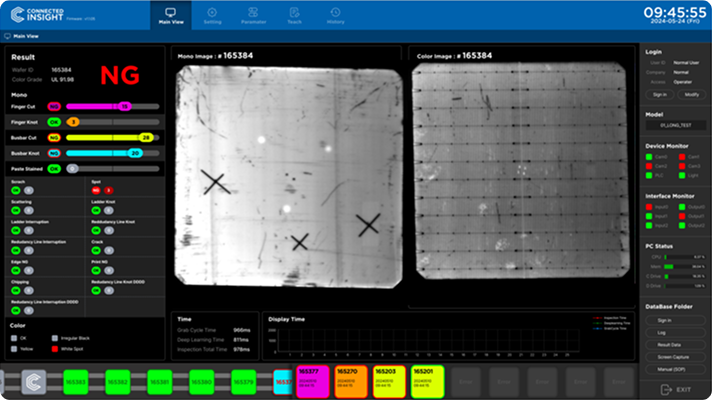This screenshot has height=400, width=712.
Task: Select the magenta result card 165377
Action: (313, 382)
